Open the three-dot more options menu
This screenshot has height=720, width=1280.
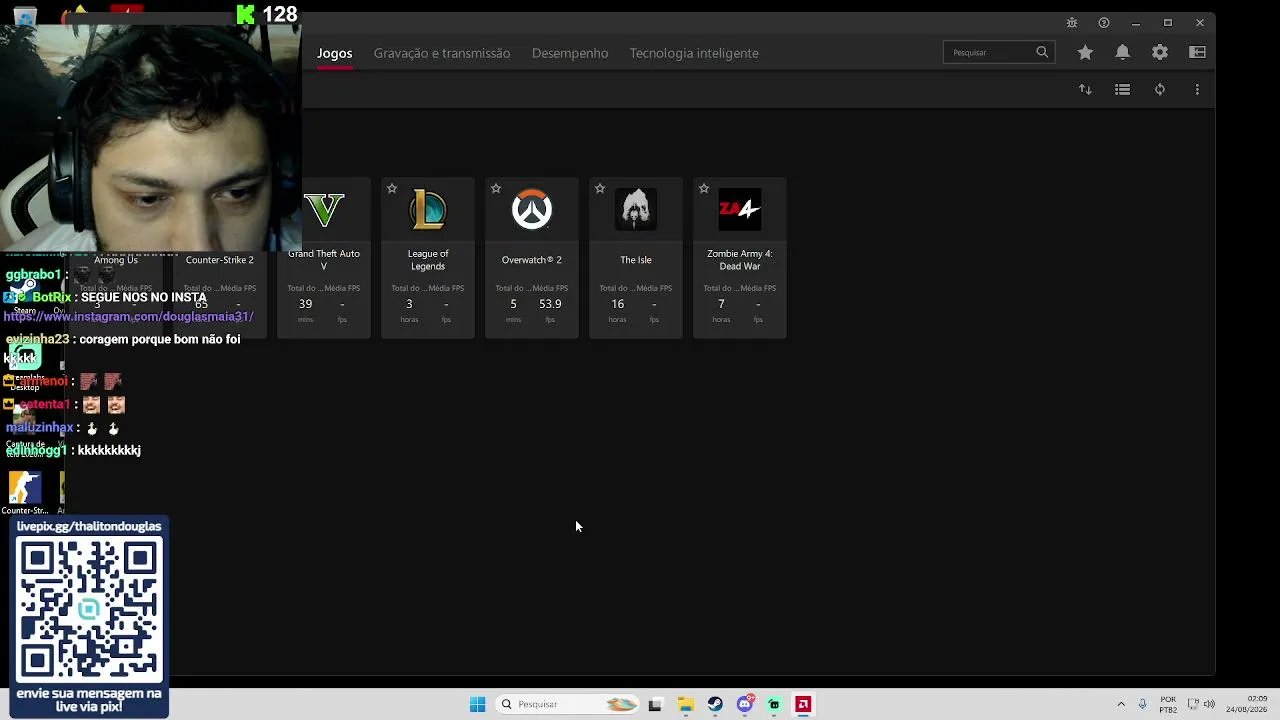point(1197,89)
